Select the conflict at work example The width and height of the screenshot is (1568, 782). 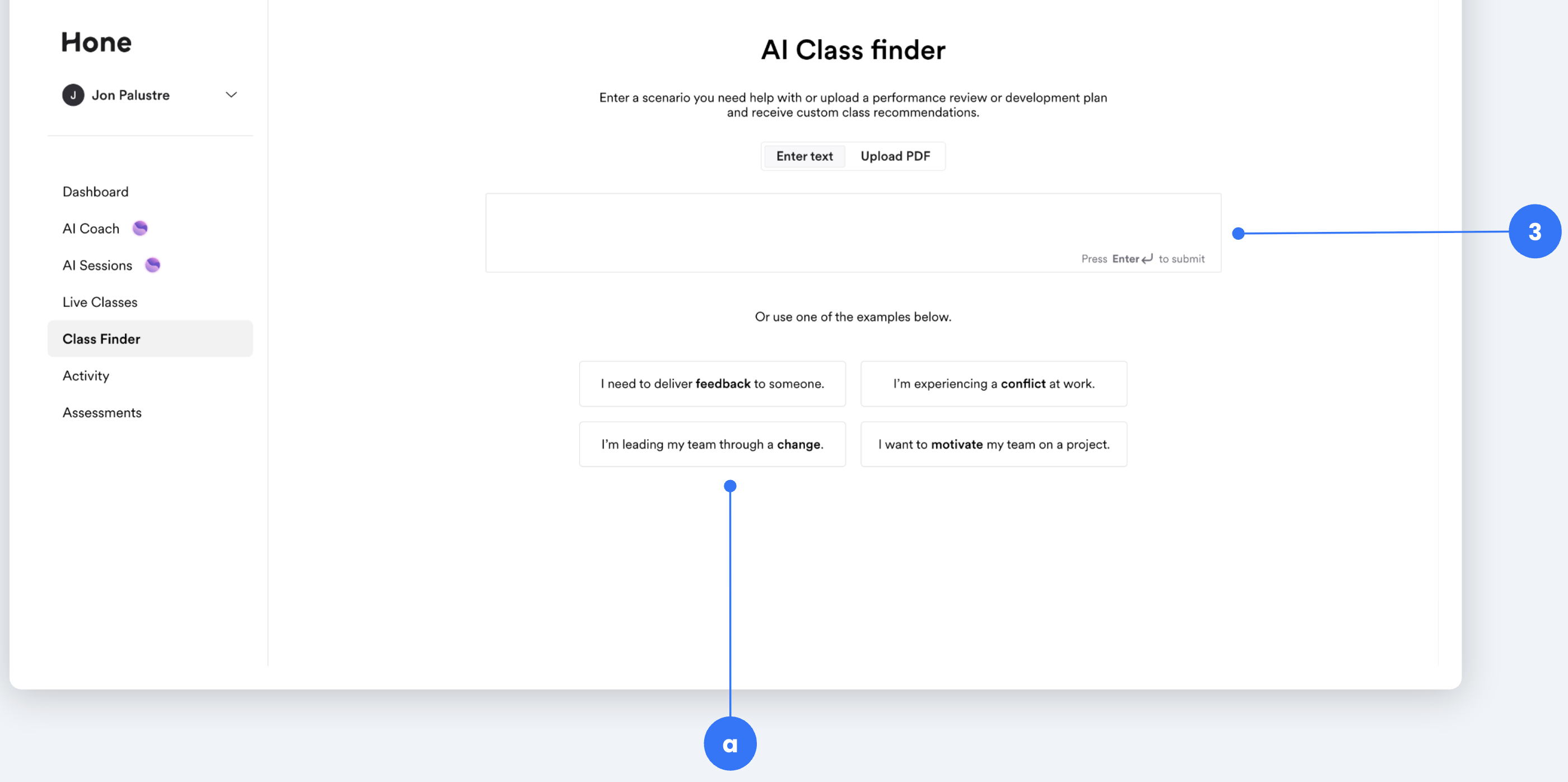[993, 383]
